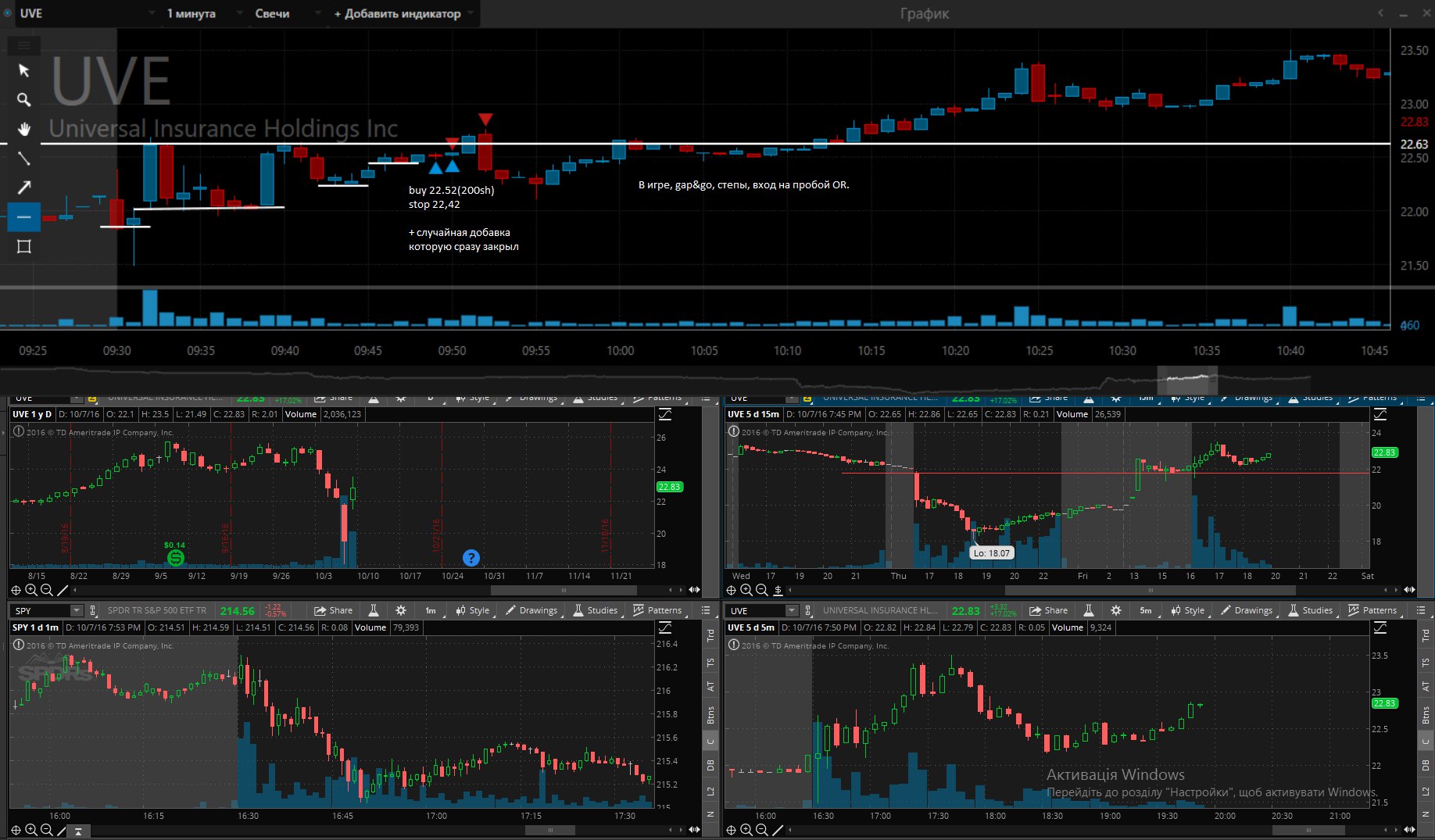This screenshot has width=1435, height=840.
Task: Zoom out on the UVE daily chart
Action: [x=46, y=590]
